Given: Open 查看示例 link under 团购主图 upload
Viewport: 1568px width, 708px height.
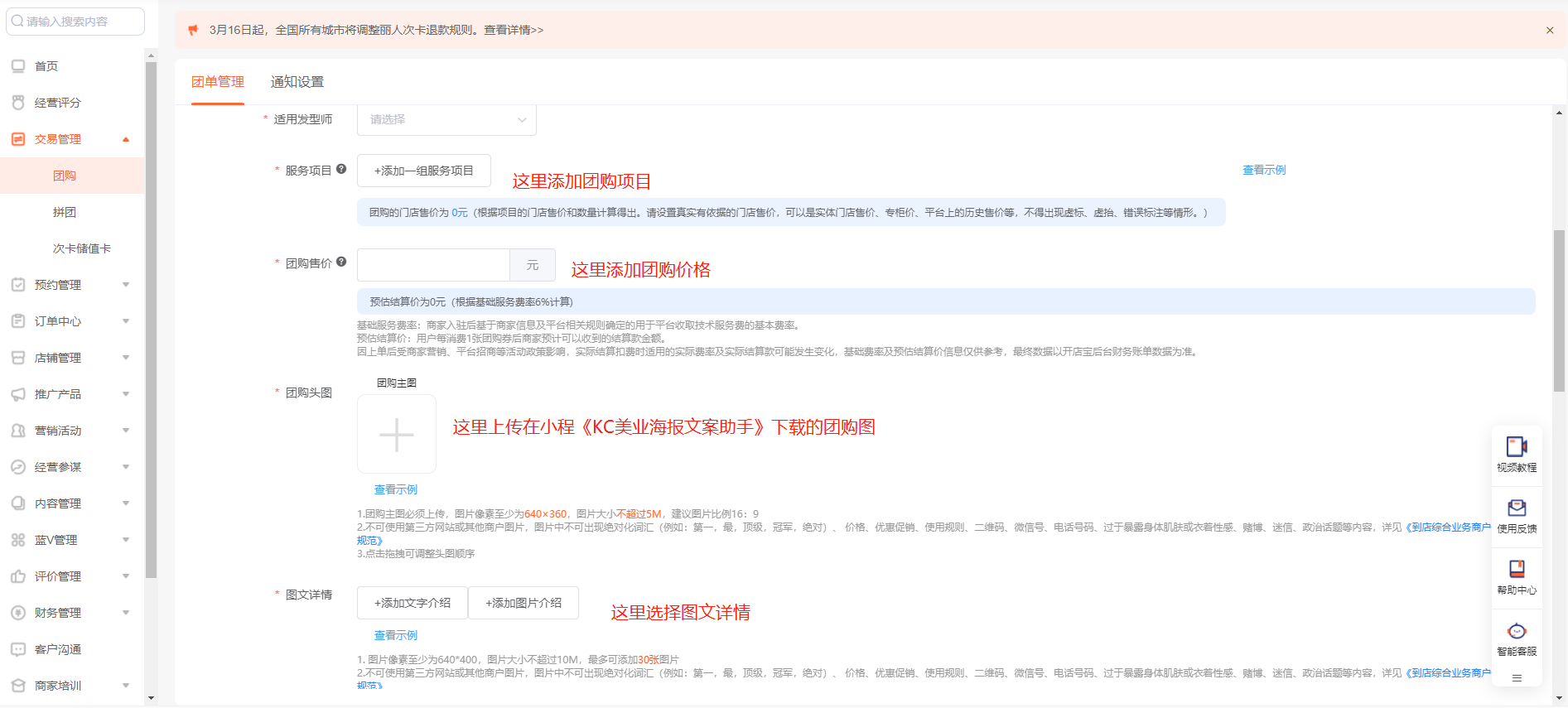Looking at the screenshot, I should [x=396, y=489].
